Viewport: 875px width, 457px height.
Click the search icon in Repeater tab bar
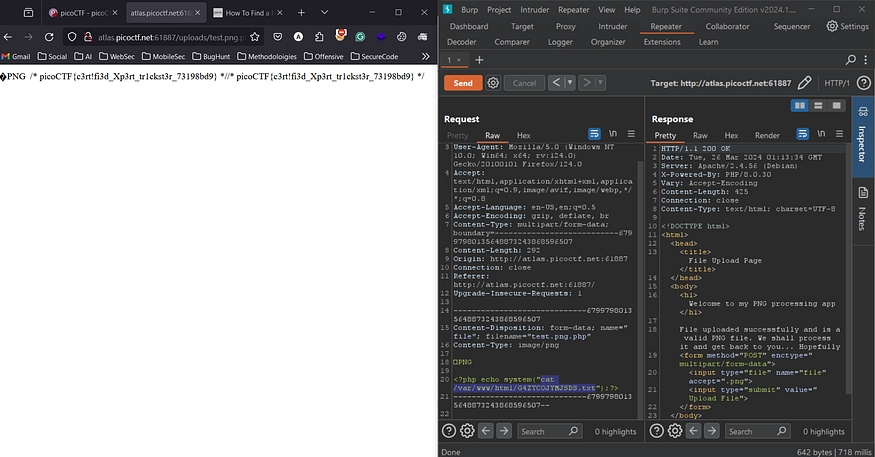(851, 60)
